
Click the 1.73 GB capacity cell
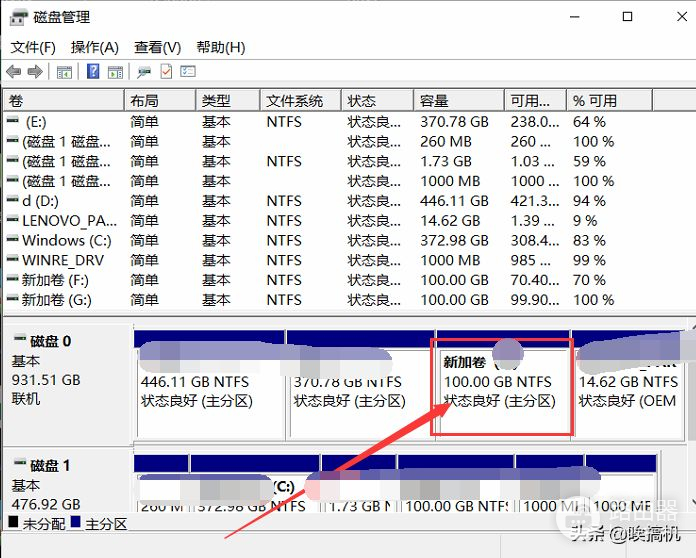[446, 161]
